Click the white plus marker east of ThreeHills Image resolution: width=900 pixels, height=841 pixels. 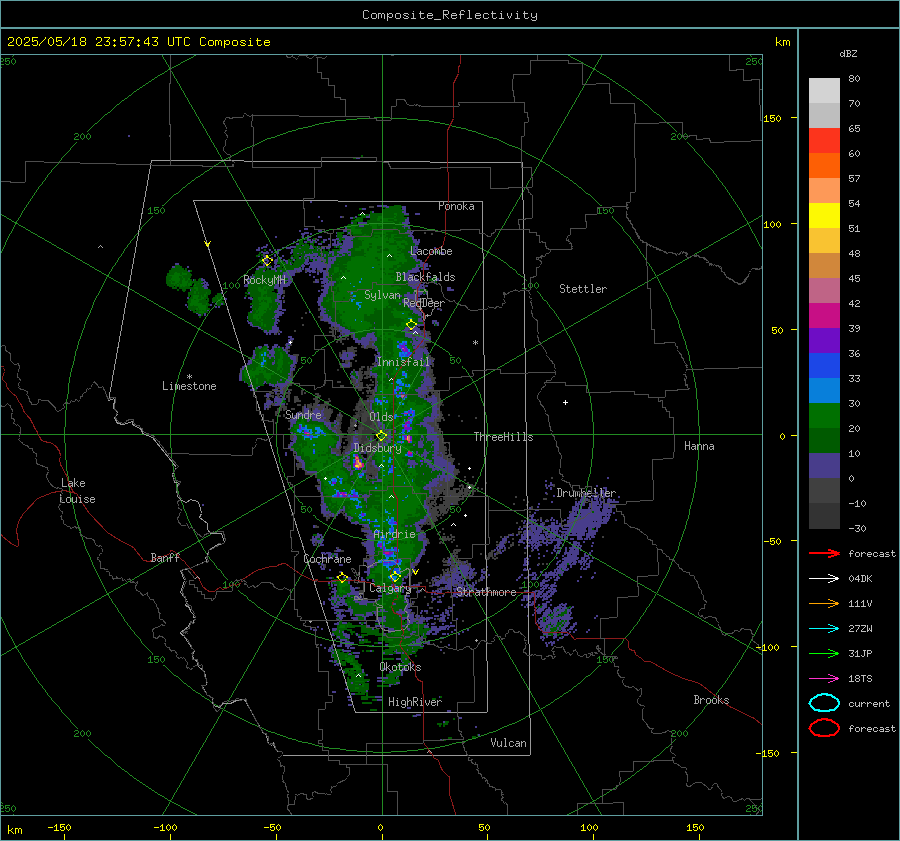coord(565,402)
